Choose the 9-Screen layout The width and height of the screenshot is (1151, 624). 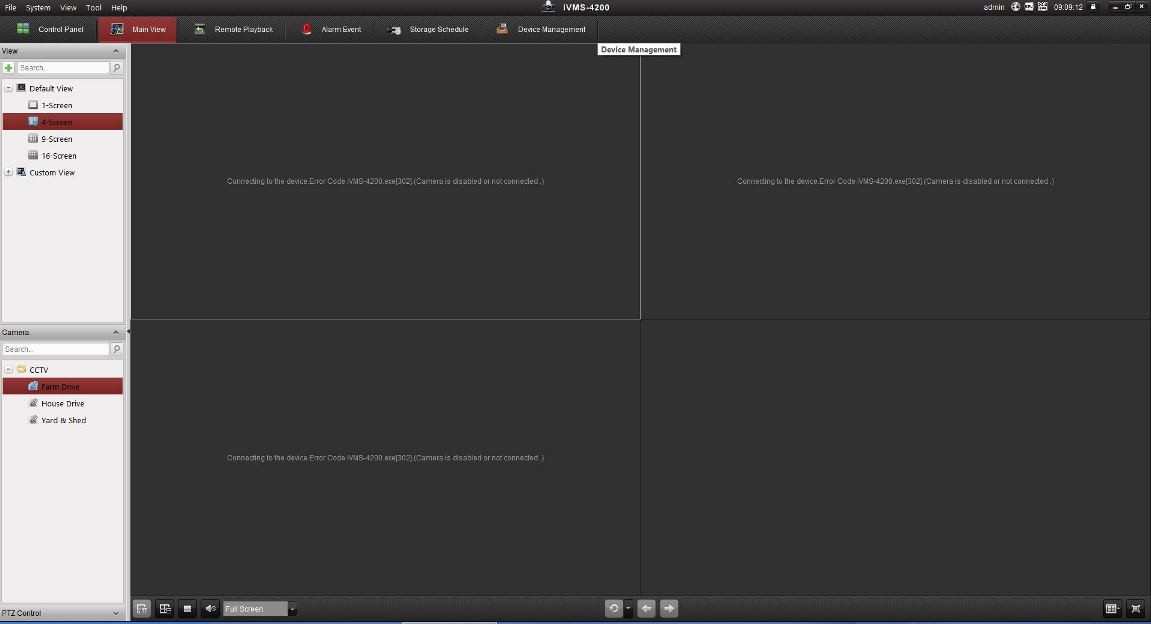click(56, 139)
